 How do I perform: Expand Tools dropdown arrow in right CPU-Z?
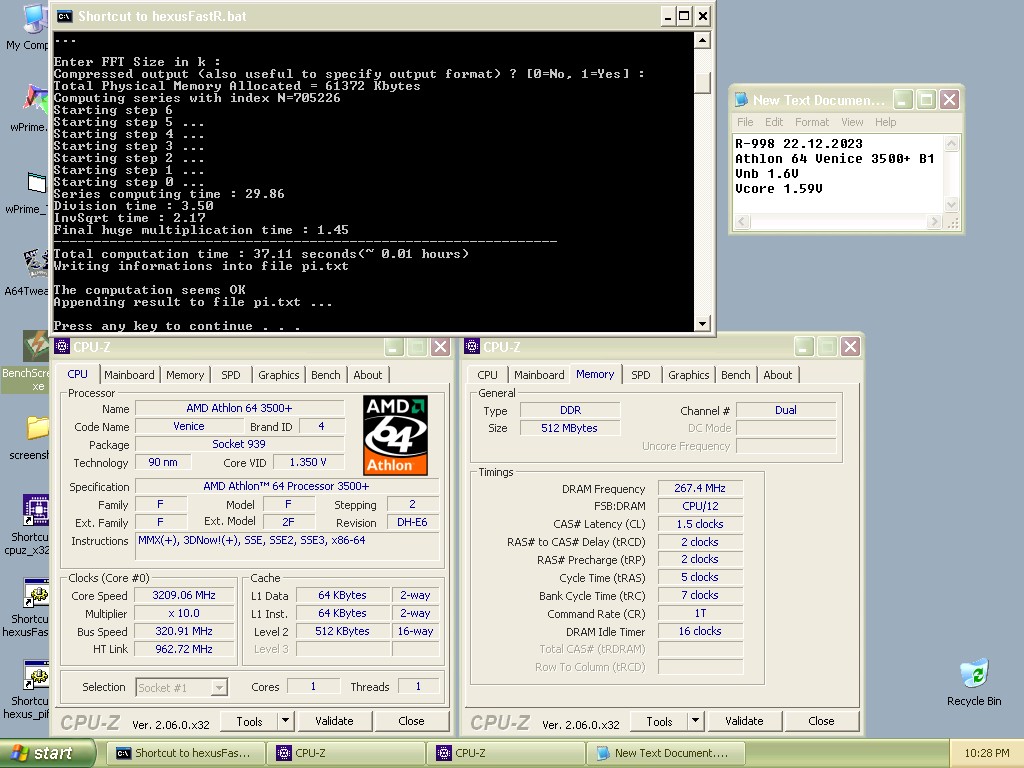click(696, 721)
